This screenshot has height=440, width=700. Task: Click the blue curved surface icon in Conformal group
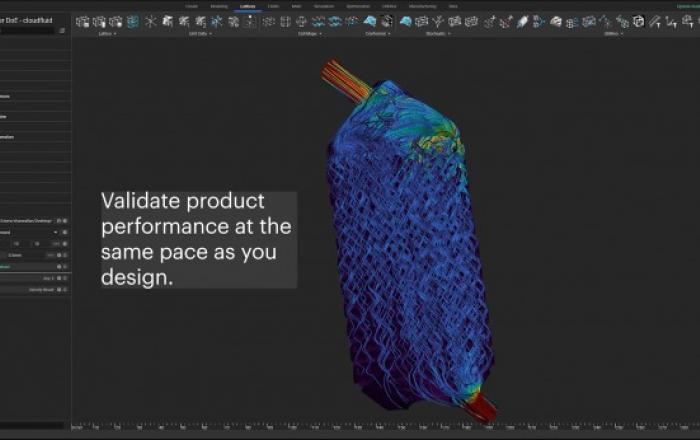click(x=370, y=21)
